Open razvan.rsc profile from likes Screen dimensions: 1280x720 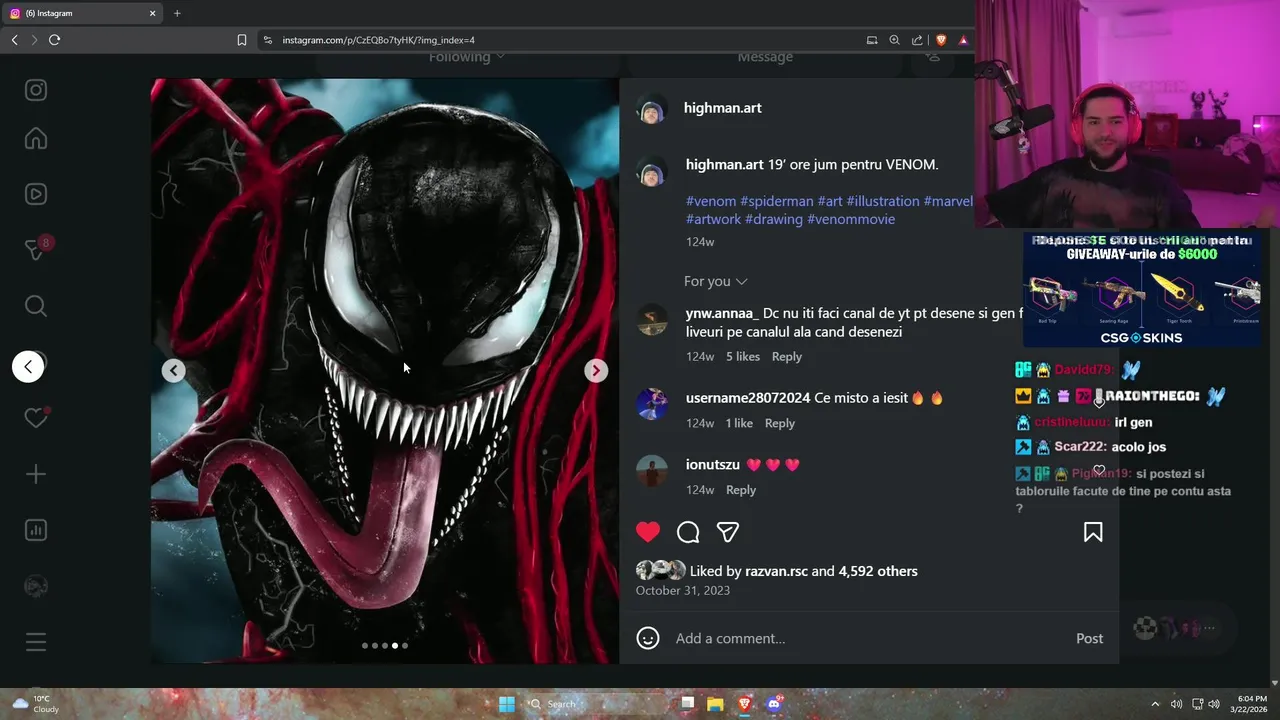[776, 572]
